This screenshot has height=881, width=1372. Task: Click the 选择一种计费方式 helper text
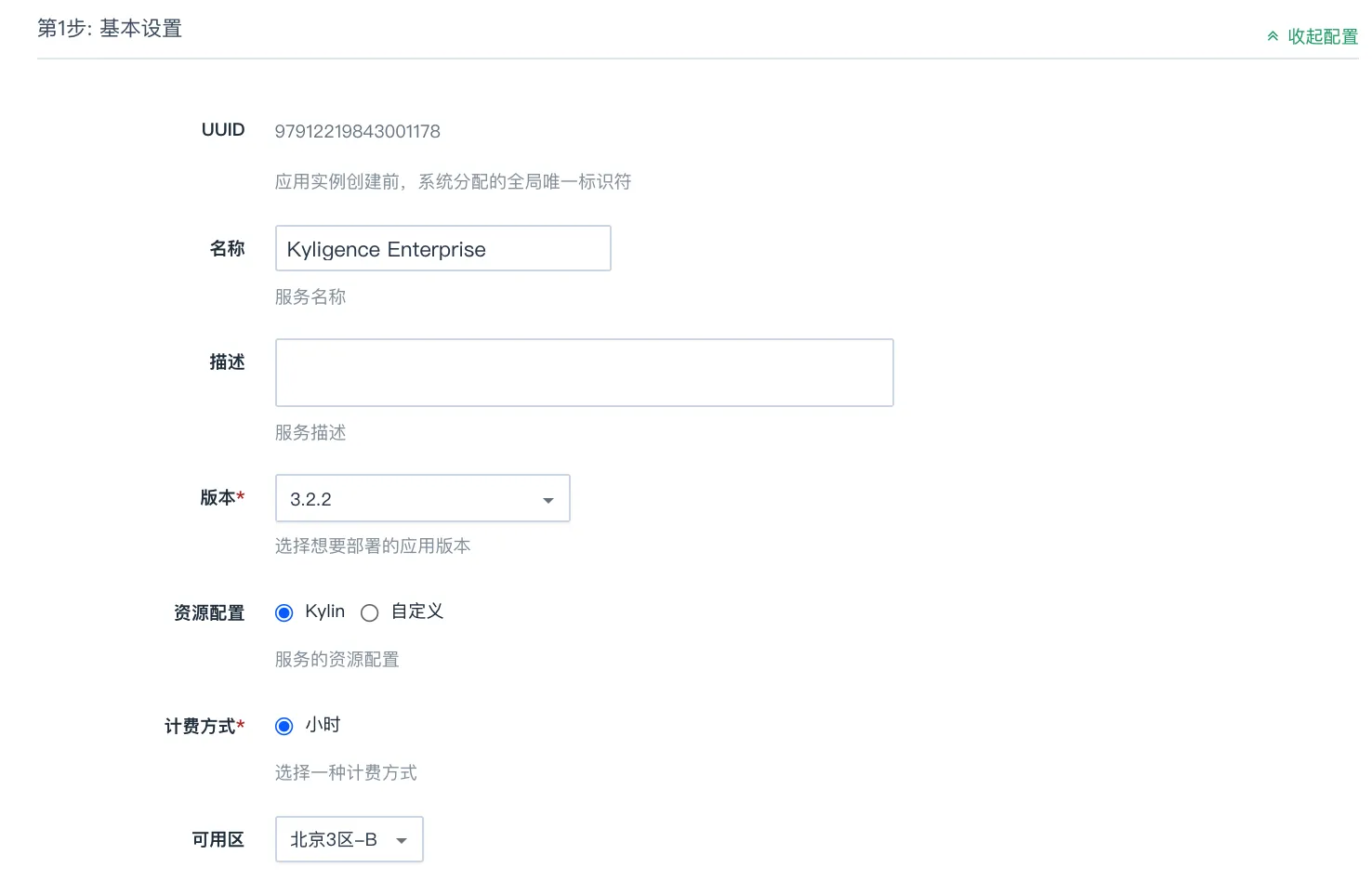tap(346, 772)
